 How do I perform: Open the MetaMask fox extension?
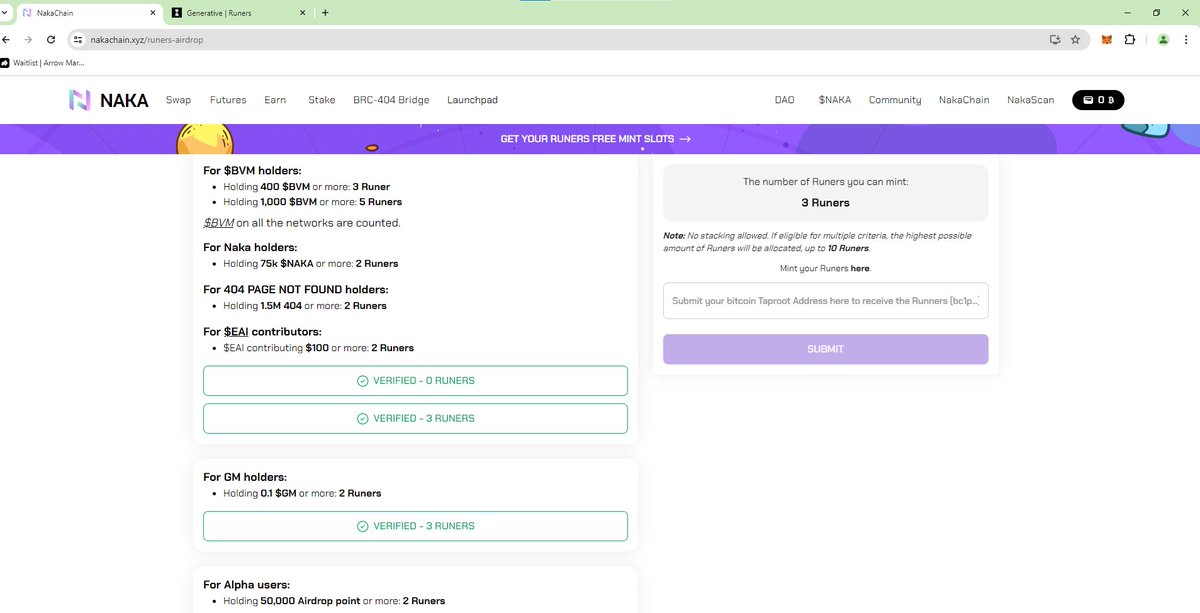[1106, 39]
